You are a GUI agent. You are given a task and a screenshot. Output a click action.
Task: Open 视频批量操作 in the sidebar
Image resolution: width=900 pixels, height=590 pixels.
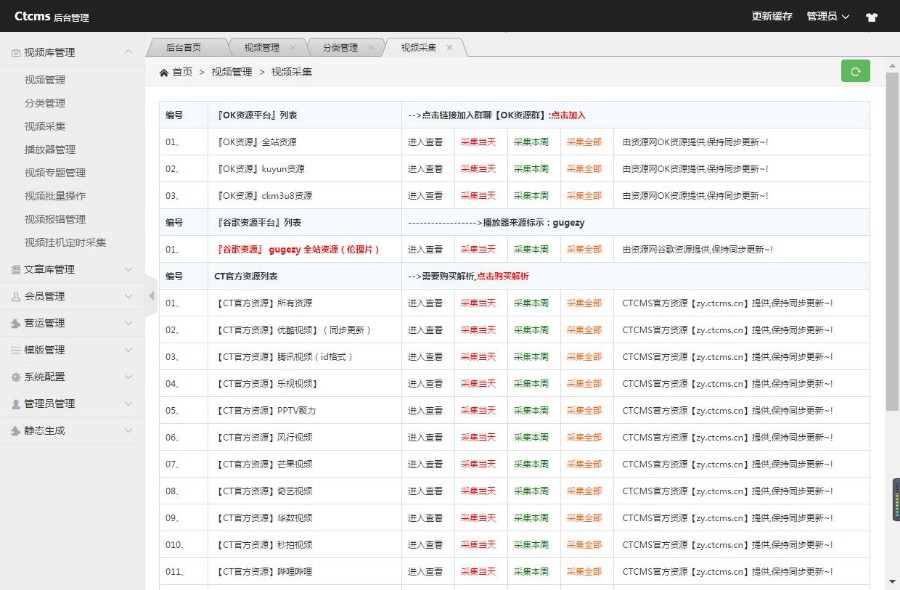coord(55,196)
